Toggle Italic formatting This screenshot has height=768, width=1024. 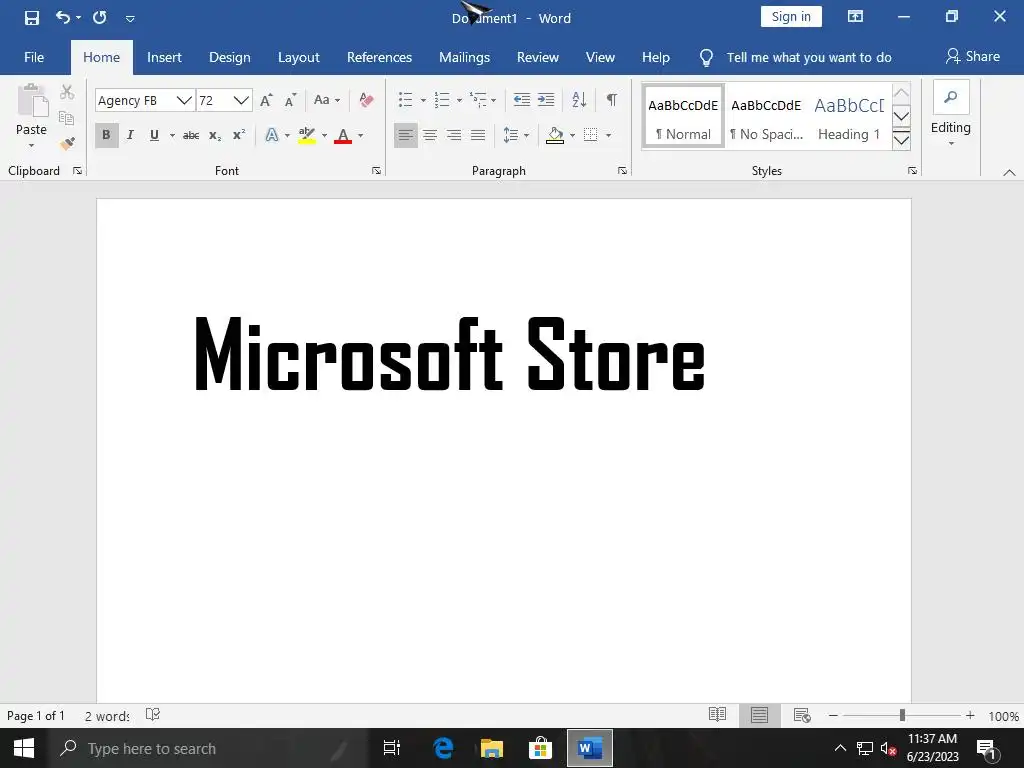[x=130, y=135]
